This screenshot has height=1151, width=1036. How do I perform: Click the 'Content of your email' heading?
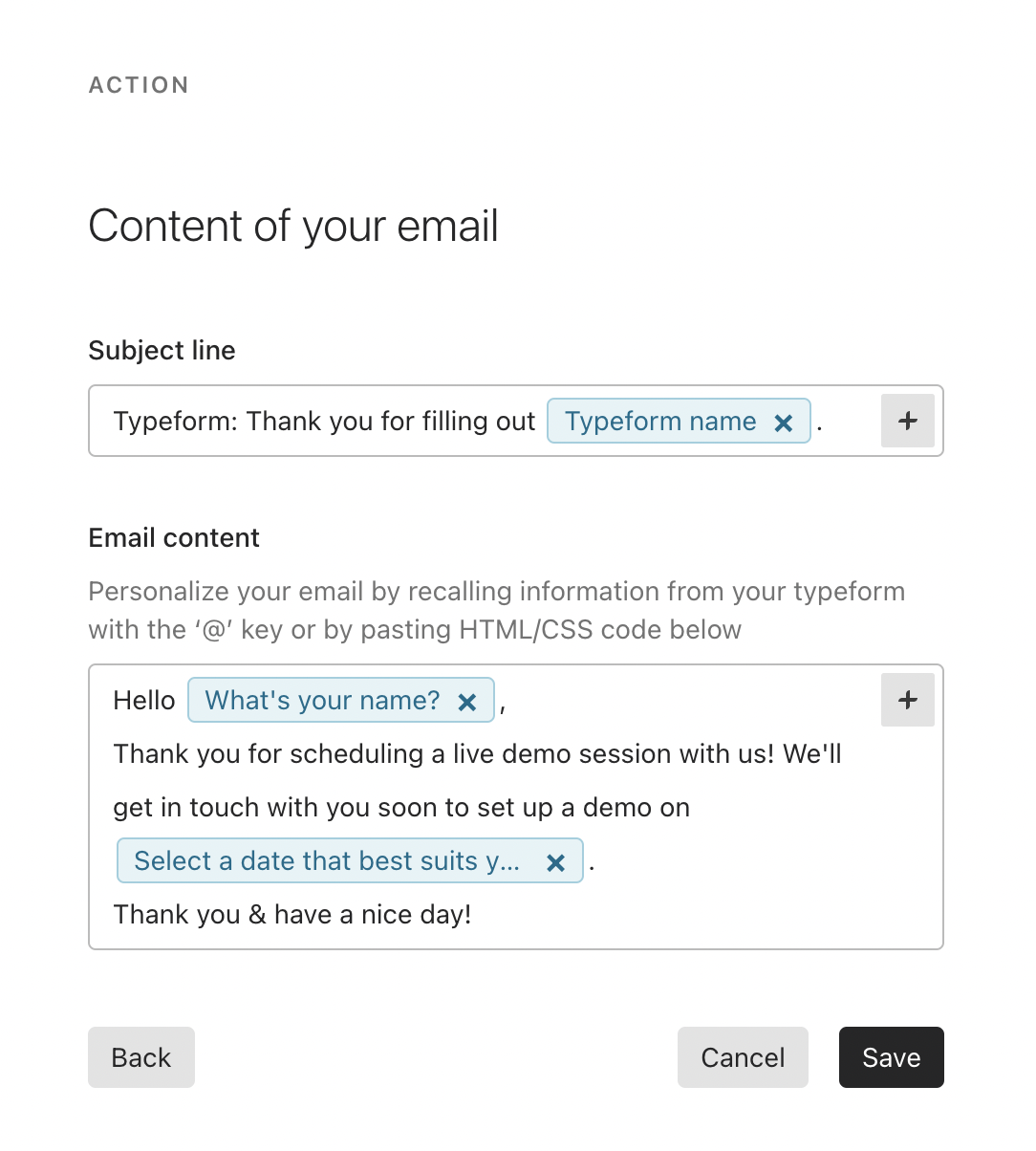coord(293,227)
